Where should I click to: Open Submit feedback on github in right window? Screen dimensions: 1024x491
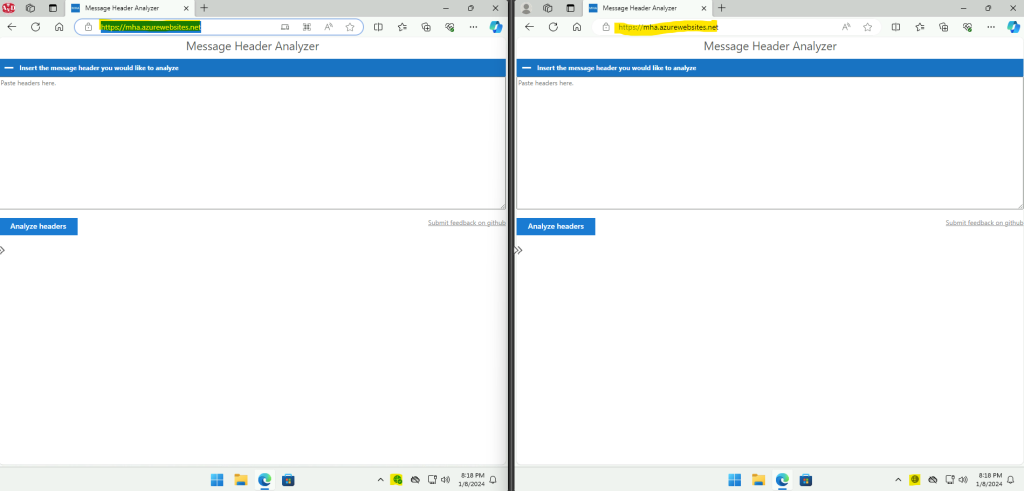(x=984, y=223)
